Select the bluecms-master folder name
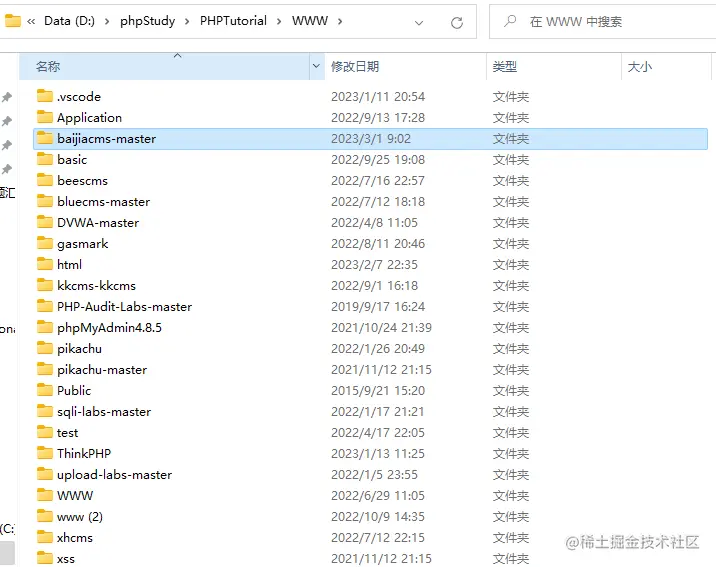This screenshot has height=567, width=716. (x=103, y=202)
